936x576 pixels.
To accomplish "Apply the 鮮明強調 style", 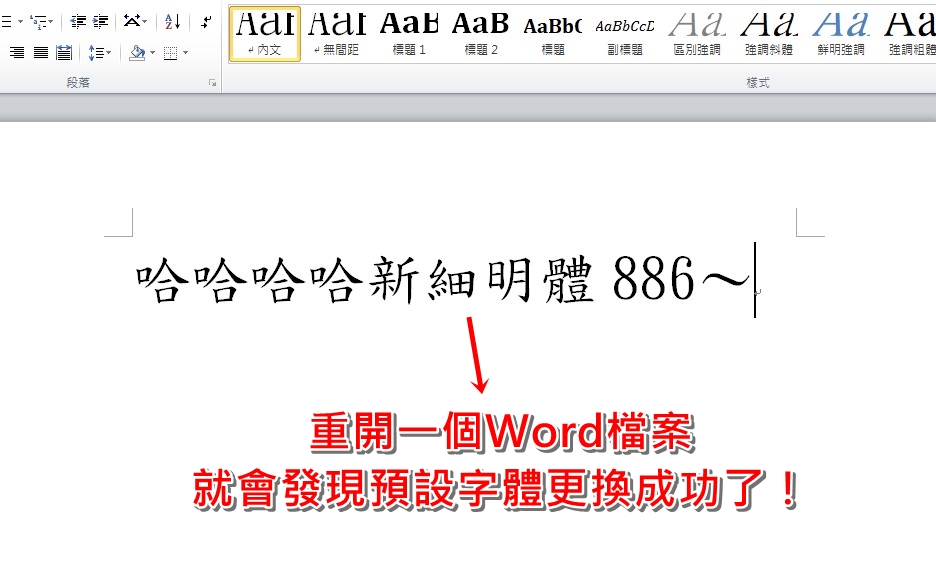I will (x=841, y=34).
